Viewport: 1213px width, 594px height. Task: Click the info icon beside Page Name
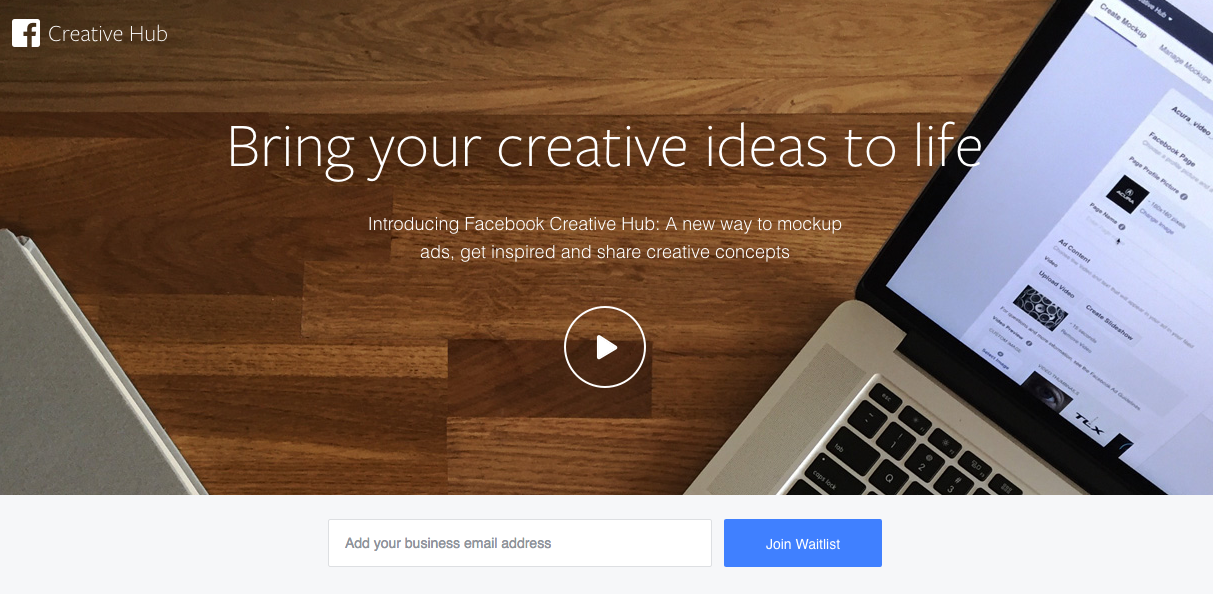point(1122,226)
